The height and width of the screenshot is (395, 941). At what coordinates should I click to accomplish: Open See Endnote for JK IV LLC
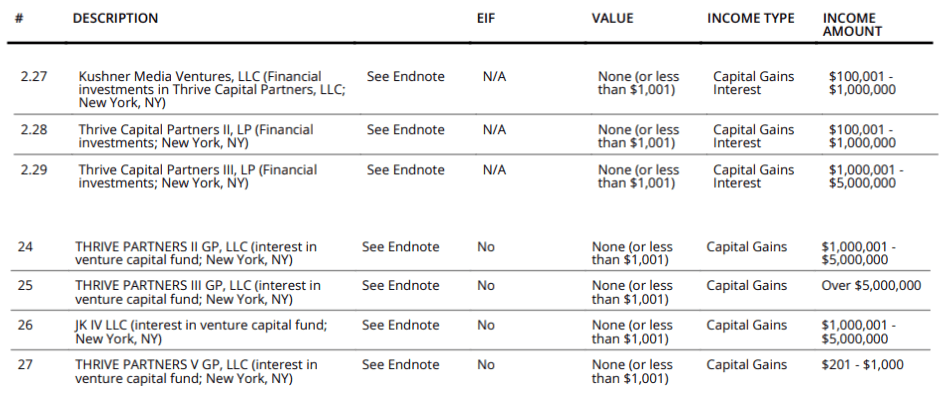pos(400,325)
